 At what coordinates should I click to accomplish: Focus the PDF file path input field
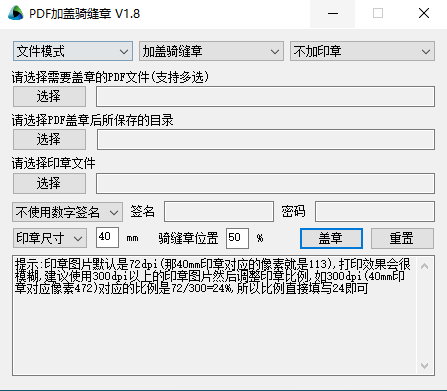pyautogui.click(x=266, y=97)
